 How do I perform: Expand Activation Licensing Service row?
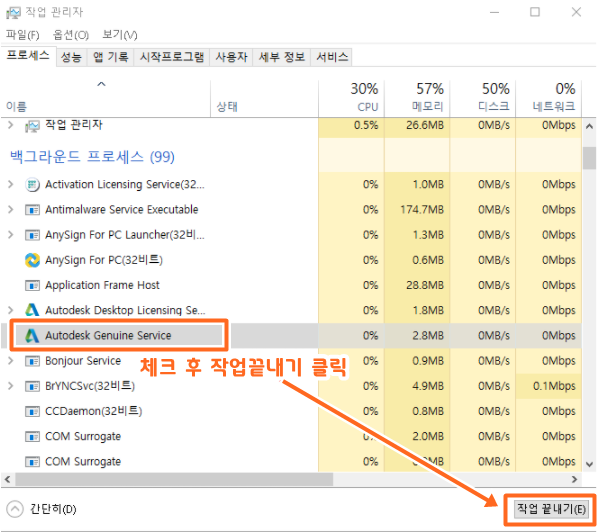point(11,184)
